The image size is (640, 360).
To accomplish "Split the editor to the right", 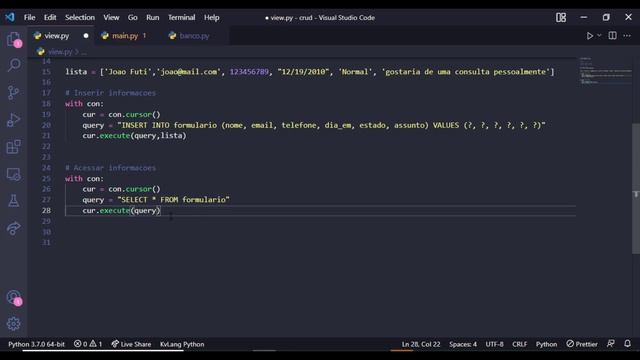I will pyautogui.click(x=612, y=36).
